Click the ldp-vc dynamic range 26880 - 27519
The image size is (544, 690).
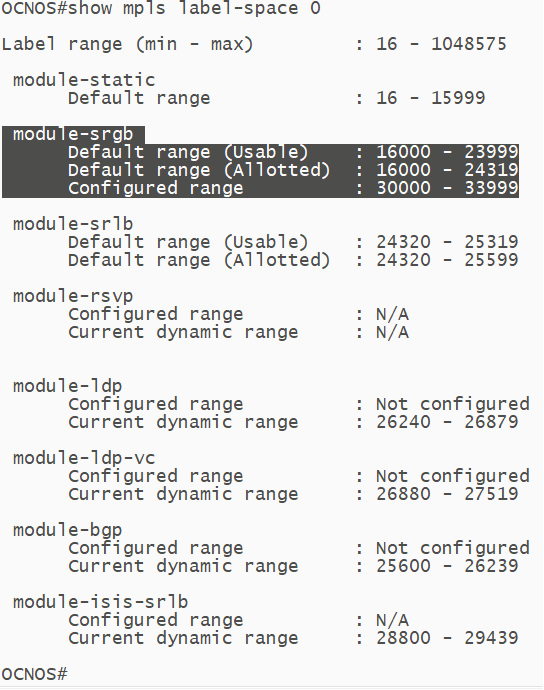(447, 494)
